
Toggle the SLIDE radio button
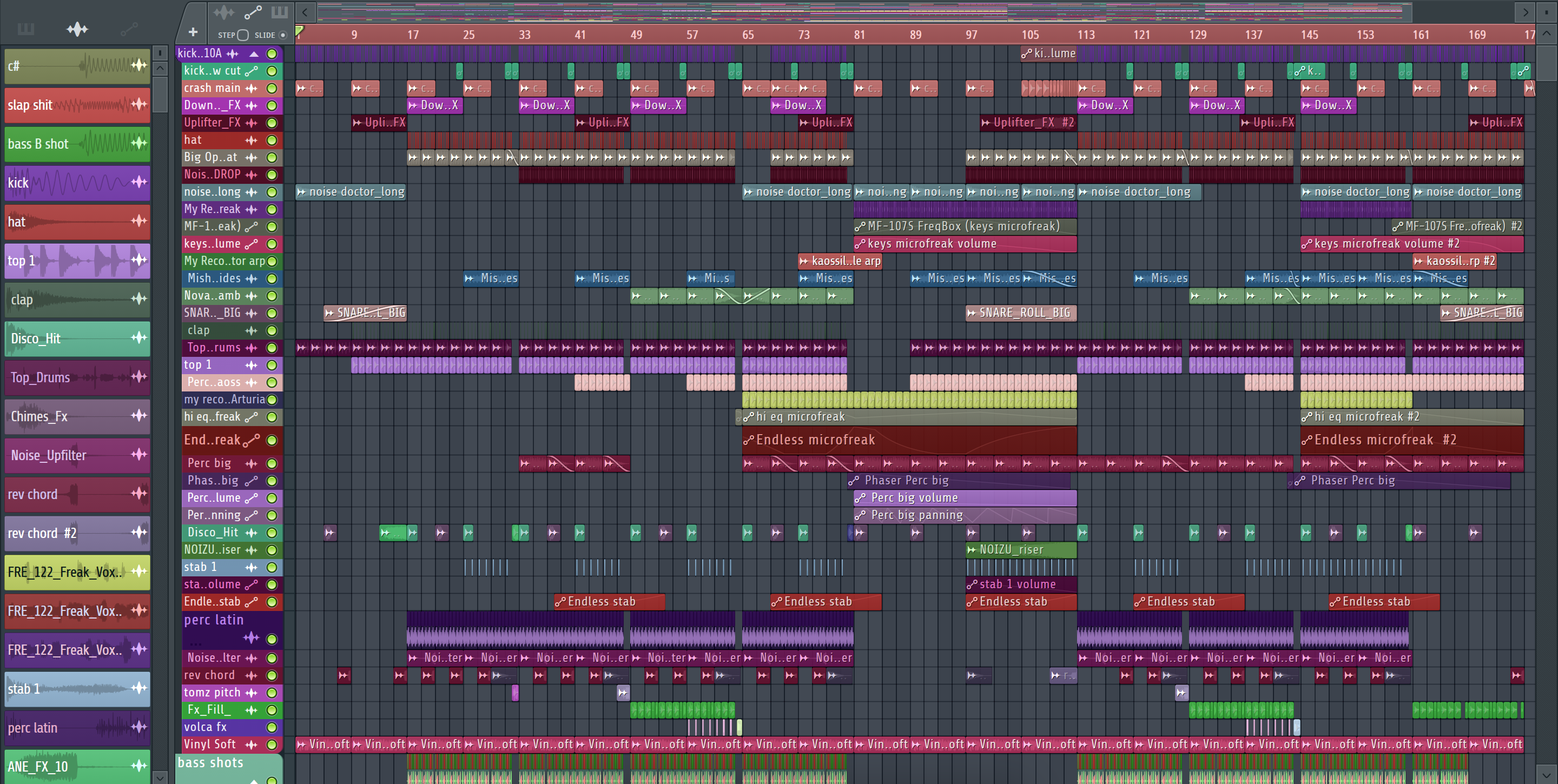click(282, 35)
